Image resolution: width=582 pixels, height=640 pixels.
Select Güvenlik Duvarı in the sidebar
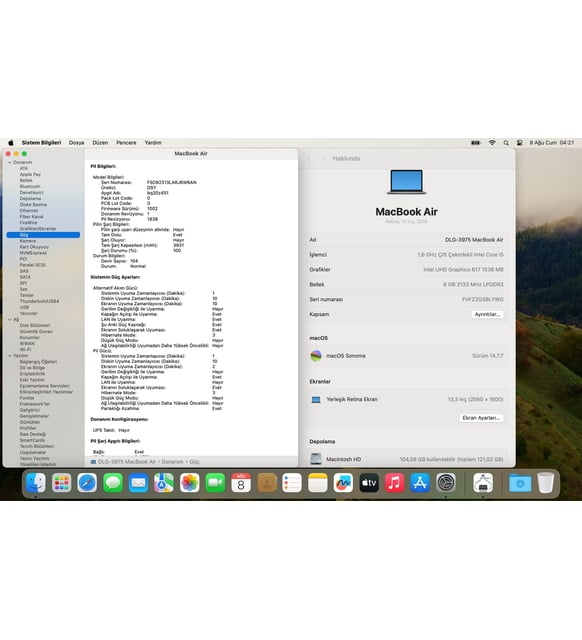tap(36, 332)
